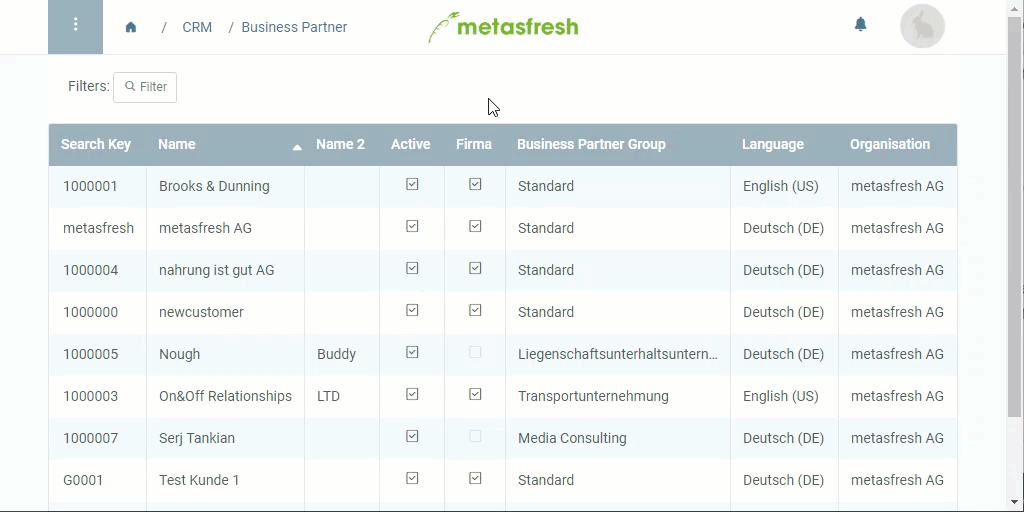The image size is (1024, 512).
Task: Select the newcustomer row
Action: point(503,312)
